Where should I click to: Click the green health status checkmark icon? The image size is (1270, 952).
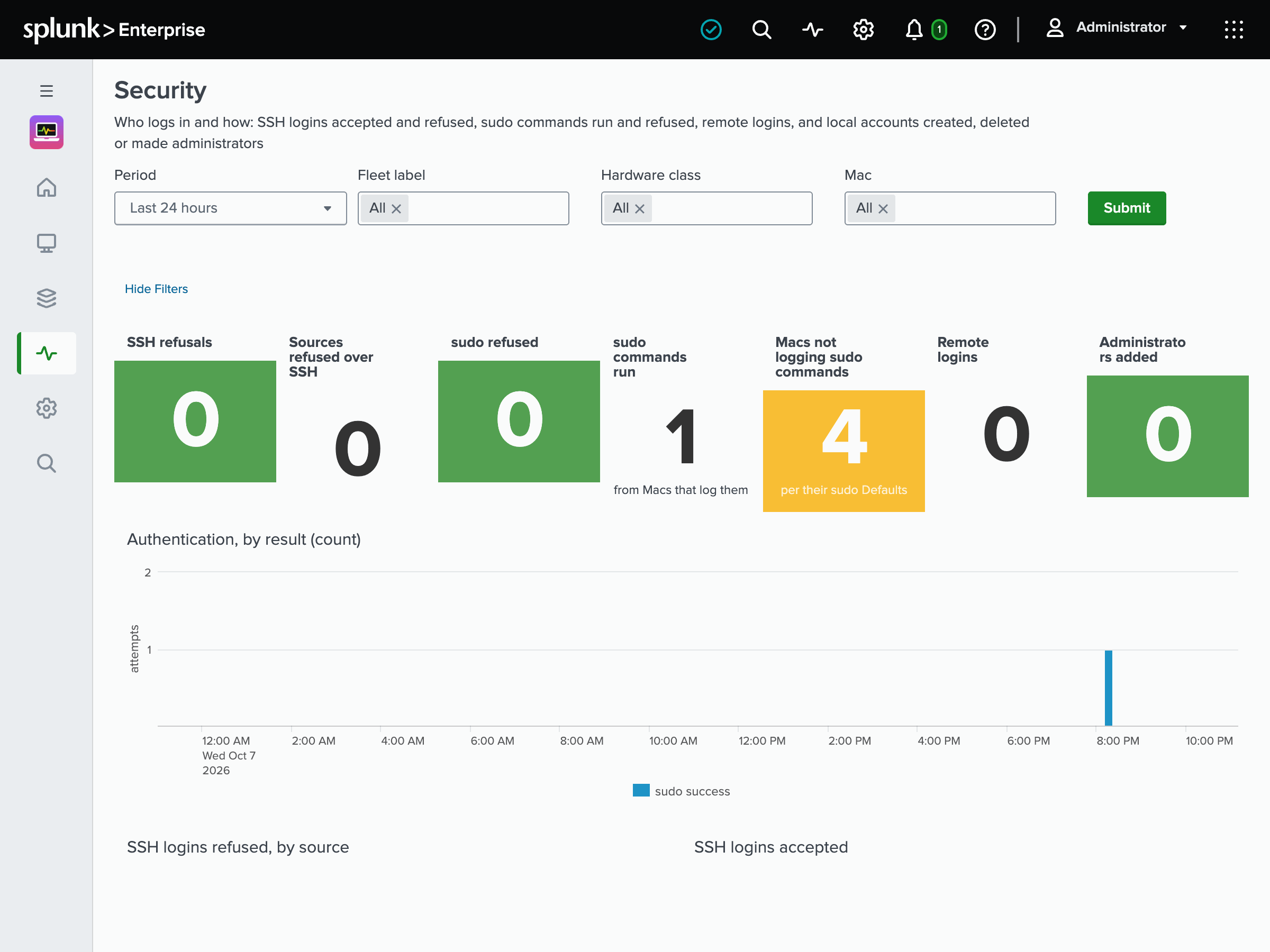(711, 29)
